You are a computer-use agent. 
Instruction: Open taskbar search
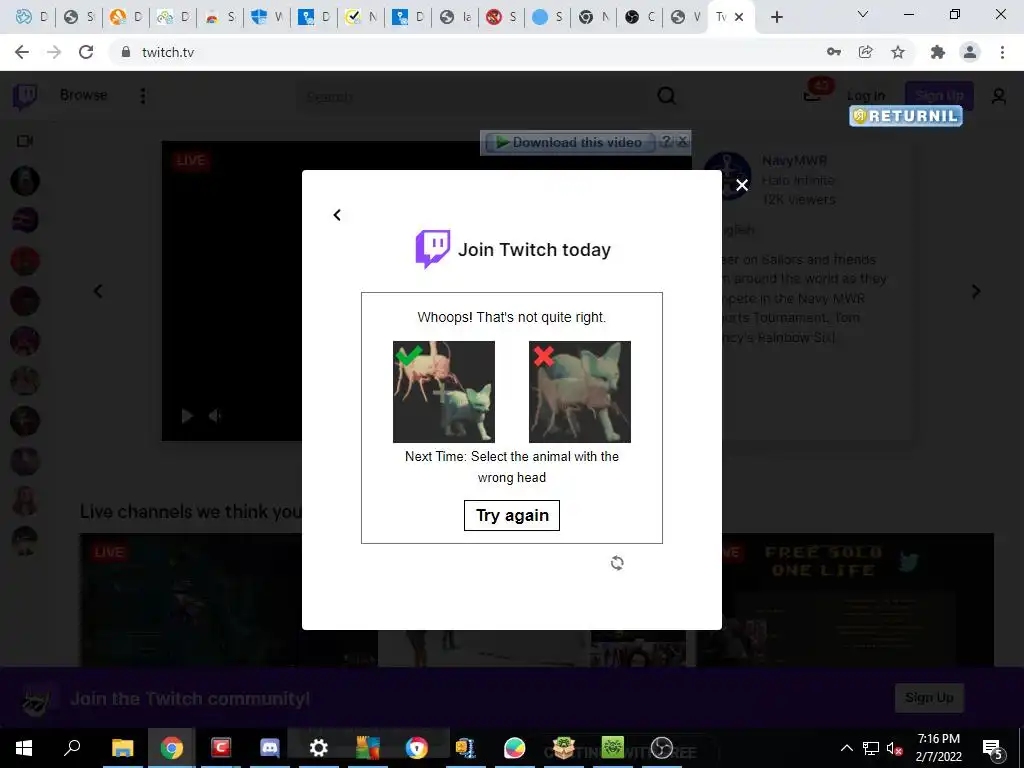[x=72, y=748]
